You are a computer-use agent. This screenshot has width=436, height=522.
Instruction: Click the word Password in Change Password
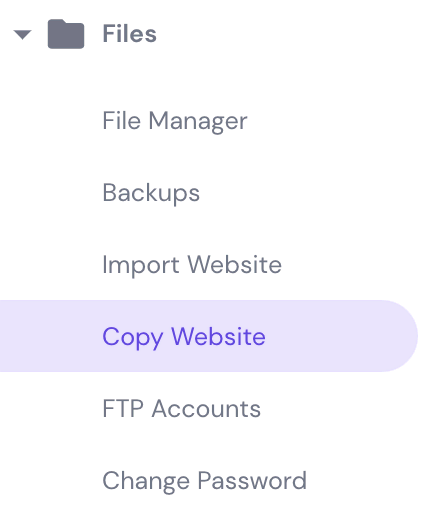(x=252, y=480)
